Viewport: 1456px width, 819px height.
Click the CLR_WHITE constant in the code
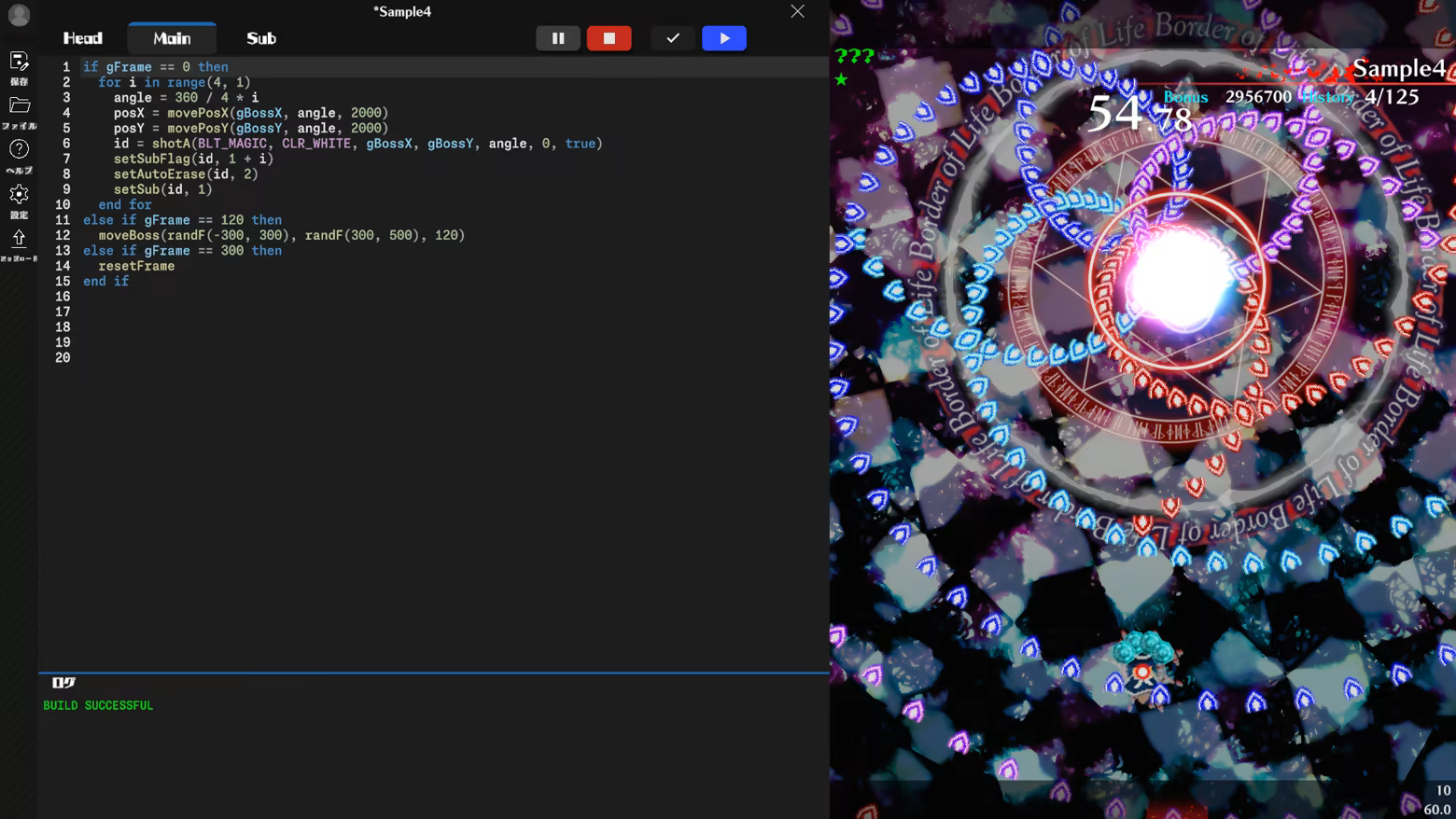click(x=316, y=144)
